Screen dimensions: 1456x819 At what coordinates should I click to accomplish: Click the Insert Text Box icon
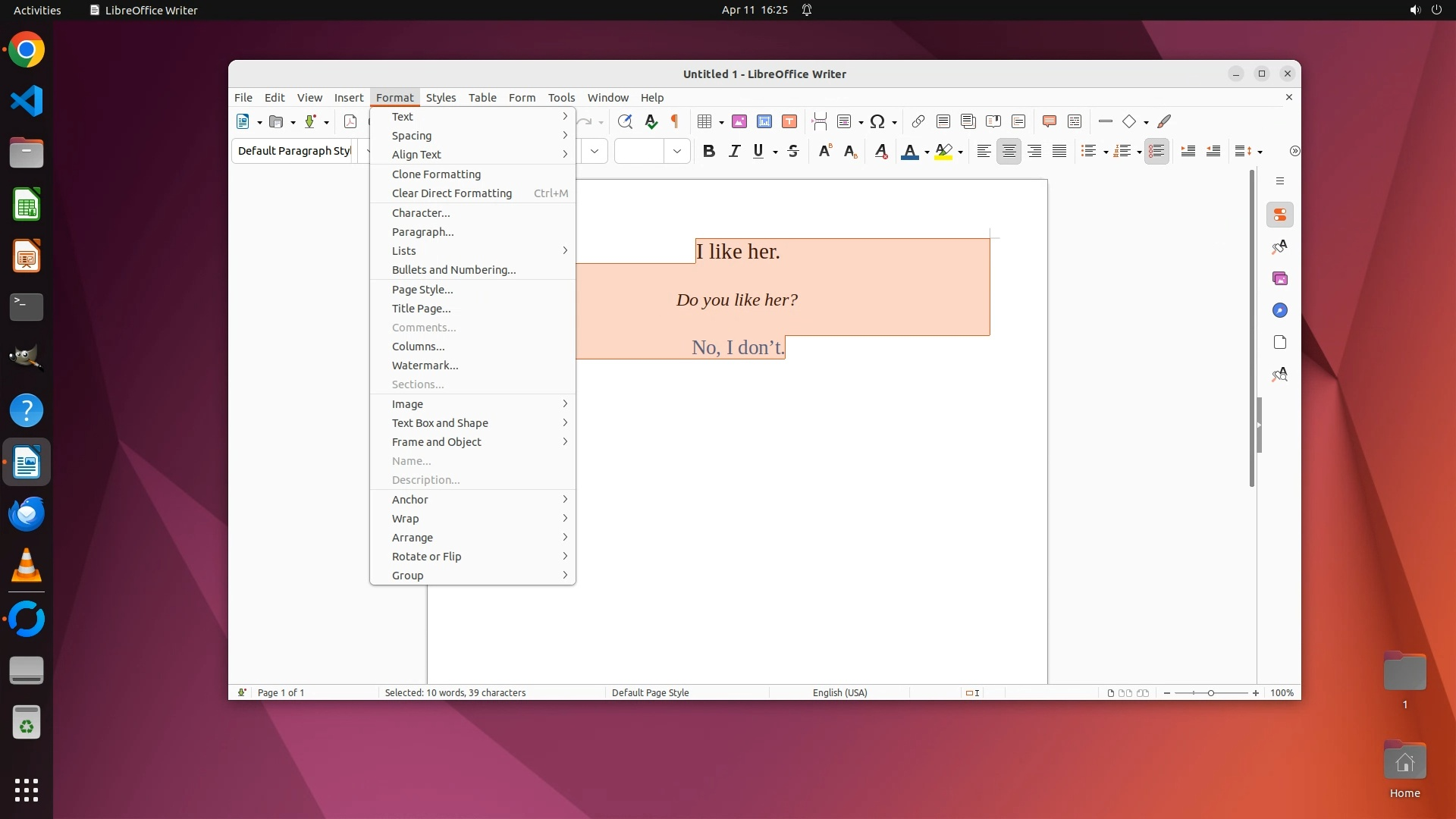pyautogui.click(x=789, y=121)
